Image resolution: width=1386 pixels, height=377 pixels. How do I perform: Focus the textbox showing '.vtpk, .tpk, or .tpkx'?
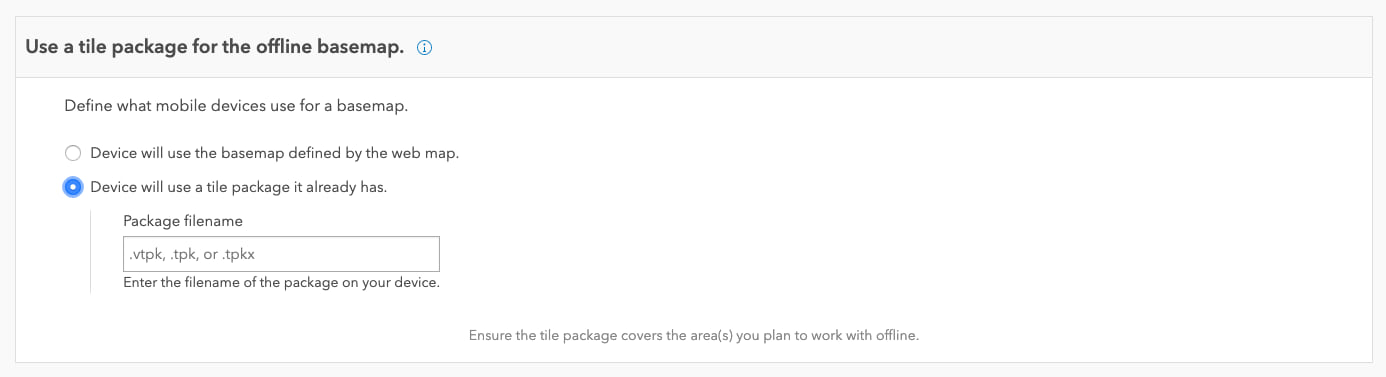(281, 254)
